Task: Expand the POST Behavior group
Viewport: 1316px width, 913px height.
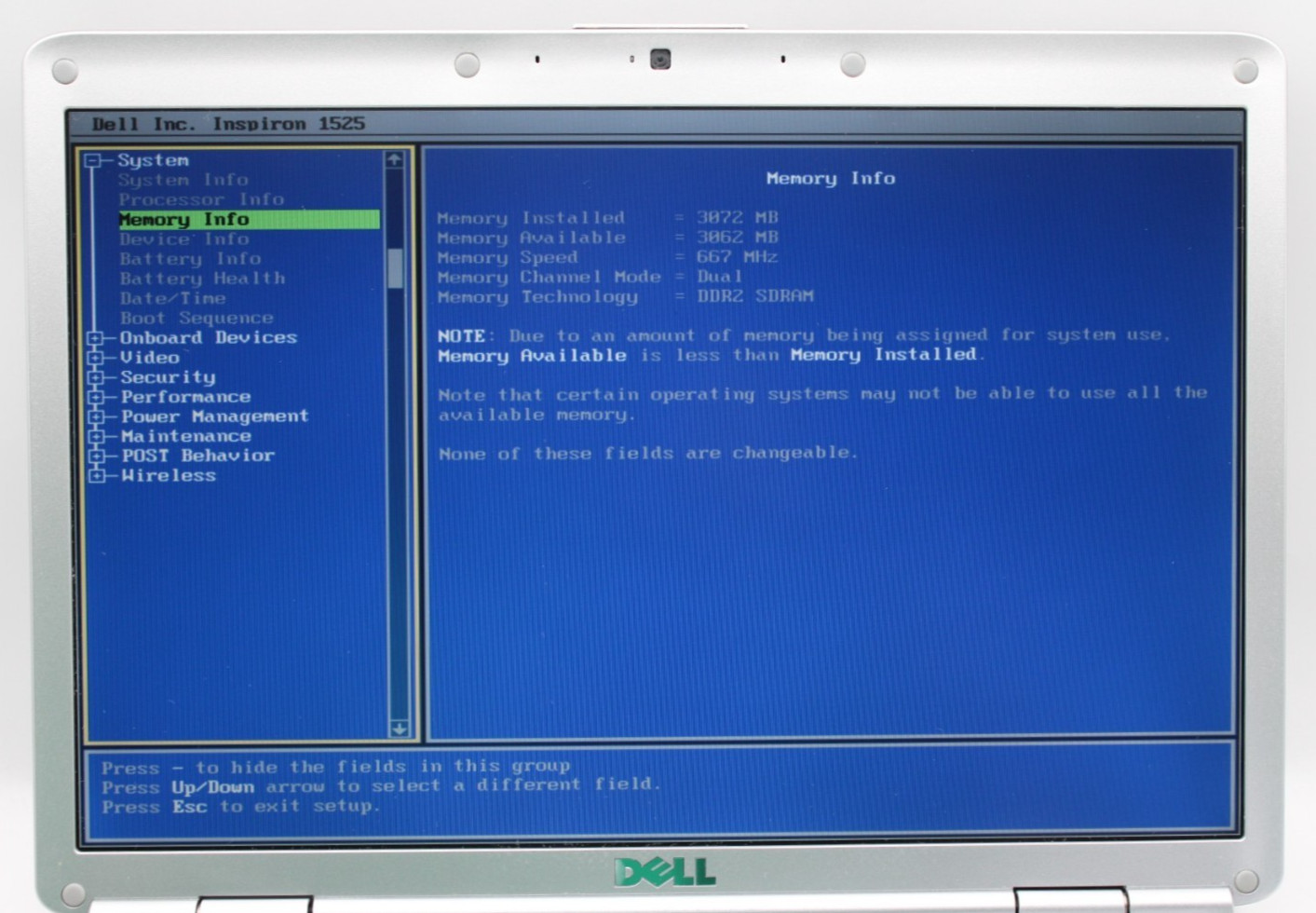Action: click(95, 456)
